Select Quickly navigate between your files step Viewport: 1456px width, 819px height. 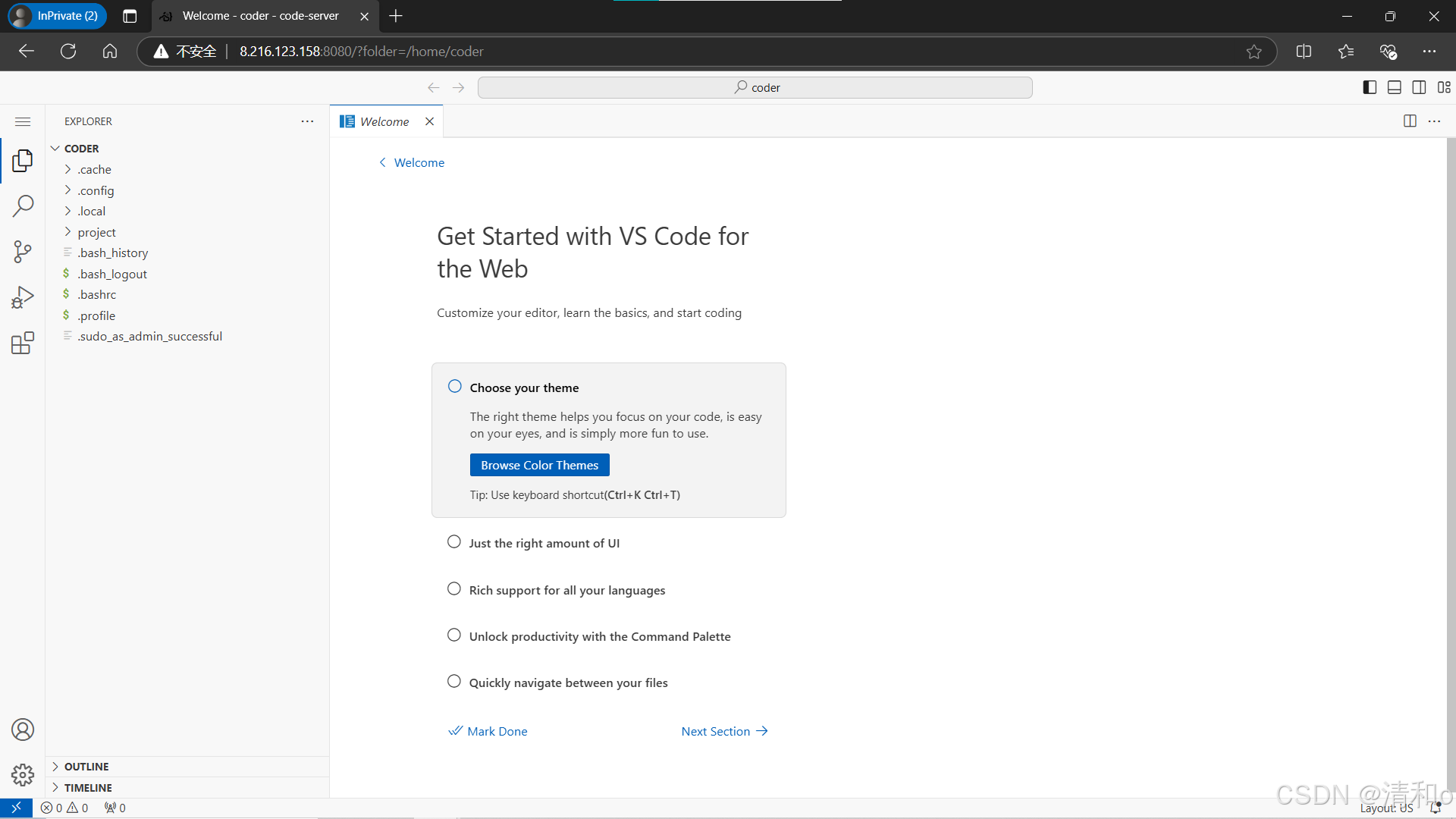click(x=453, y=681)
